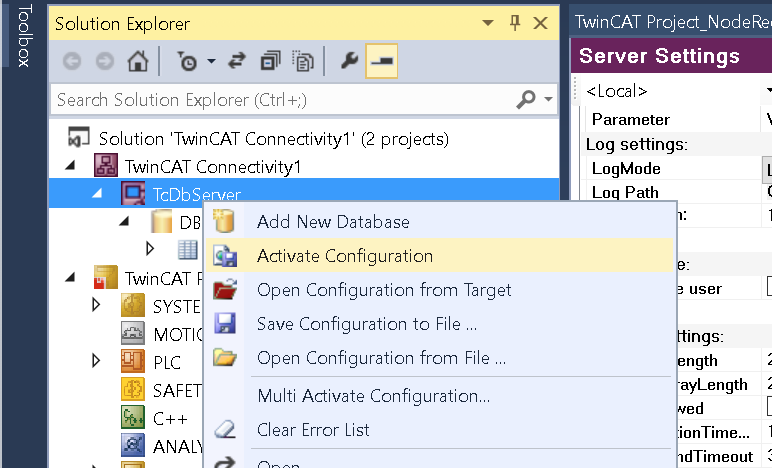Expand the PLC node
This screenshot has width=772, height=468.
[96, 361]
